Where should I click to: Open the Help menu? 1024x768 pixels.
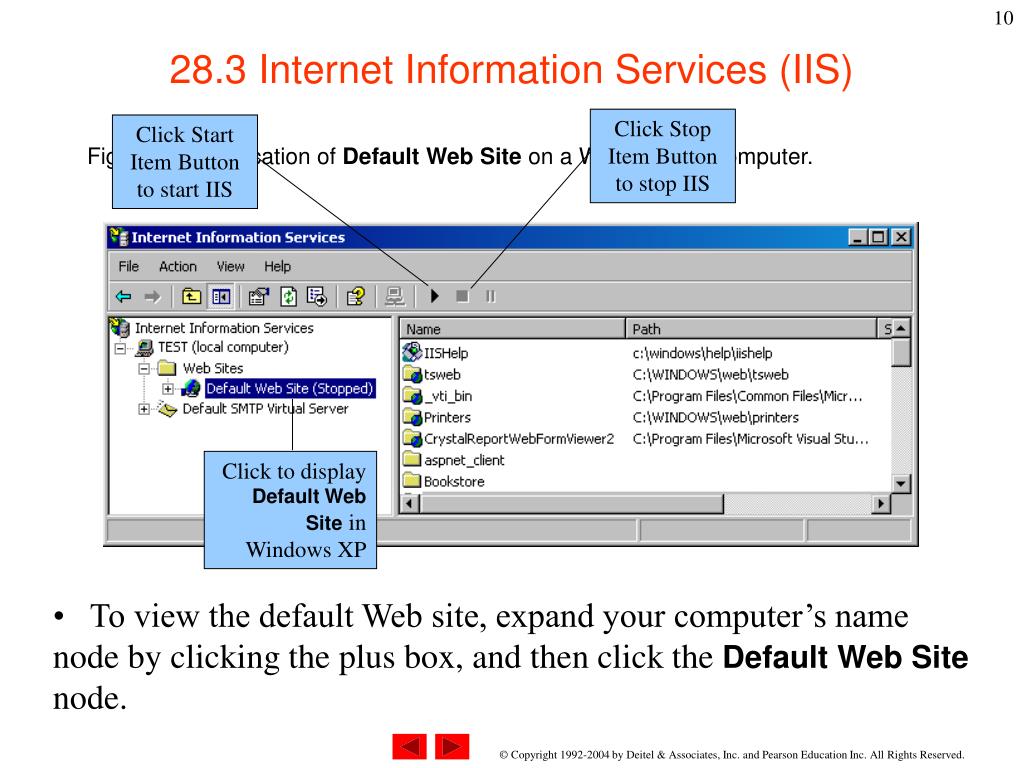coord(278,266)
